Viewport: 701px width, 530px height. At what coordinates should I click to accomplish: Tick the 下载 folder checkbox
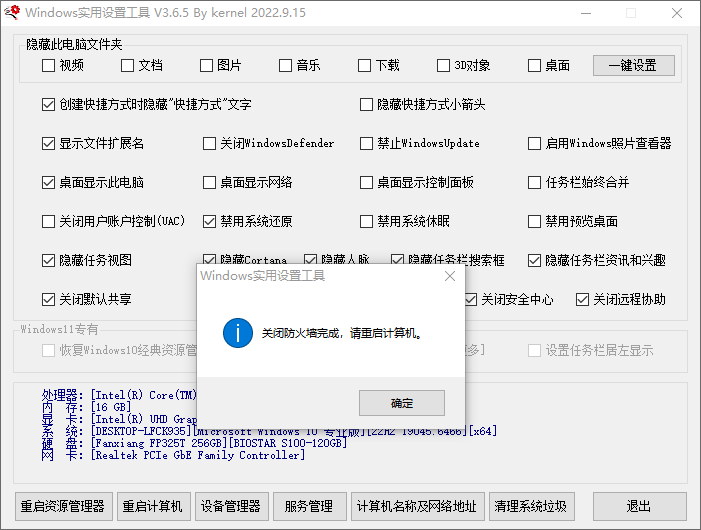point(364,66)
